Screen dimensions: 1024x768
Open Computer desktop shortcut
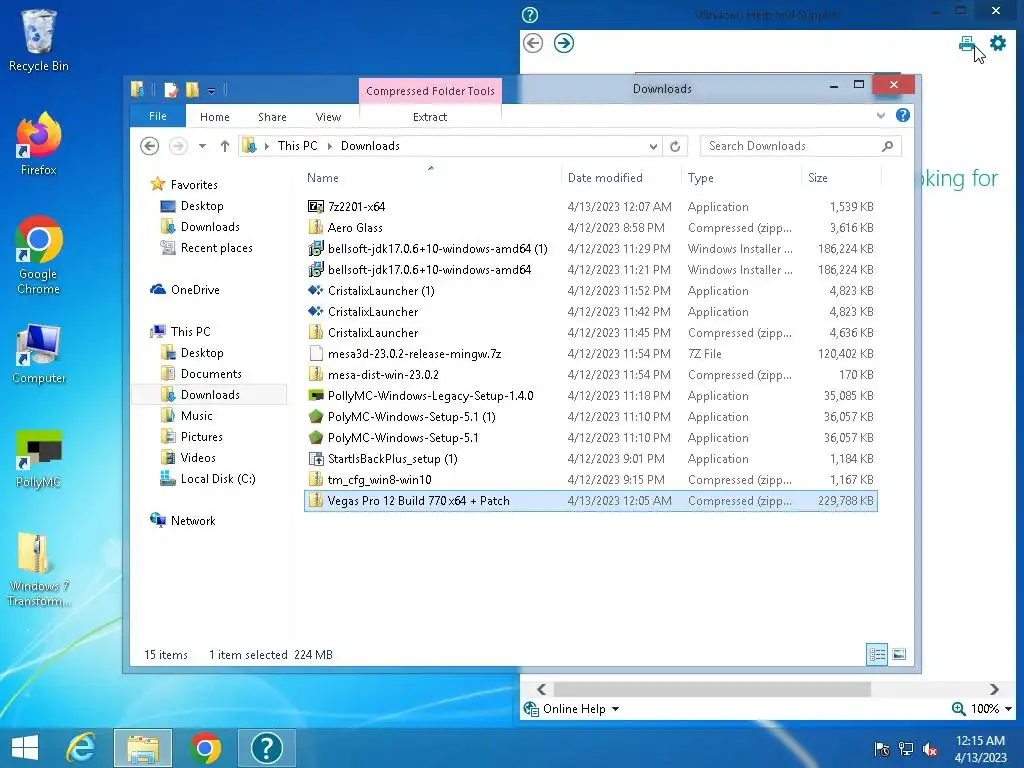[x=39, y=353]
